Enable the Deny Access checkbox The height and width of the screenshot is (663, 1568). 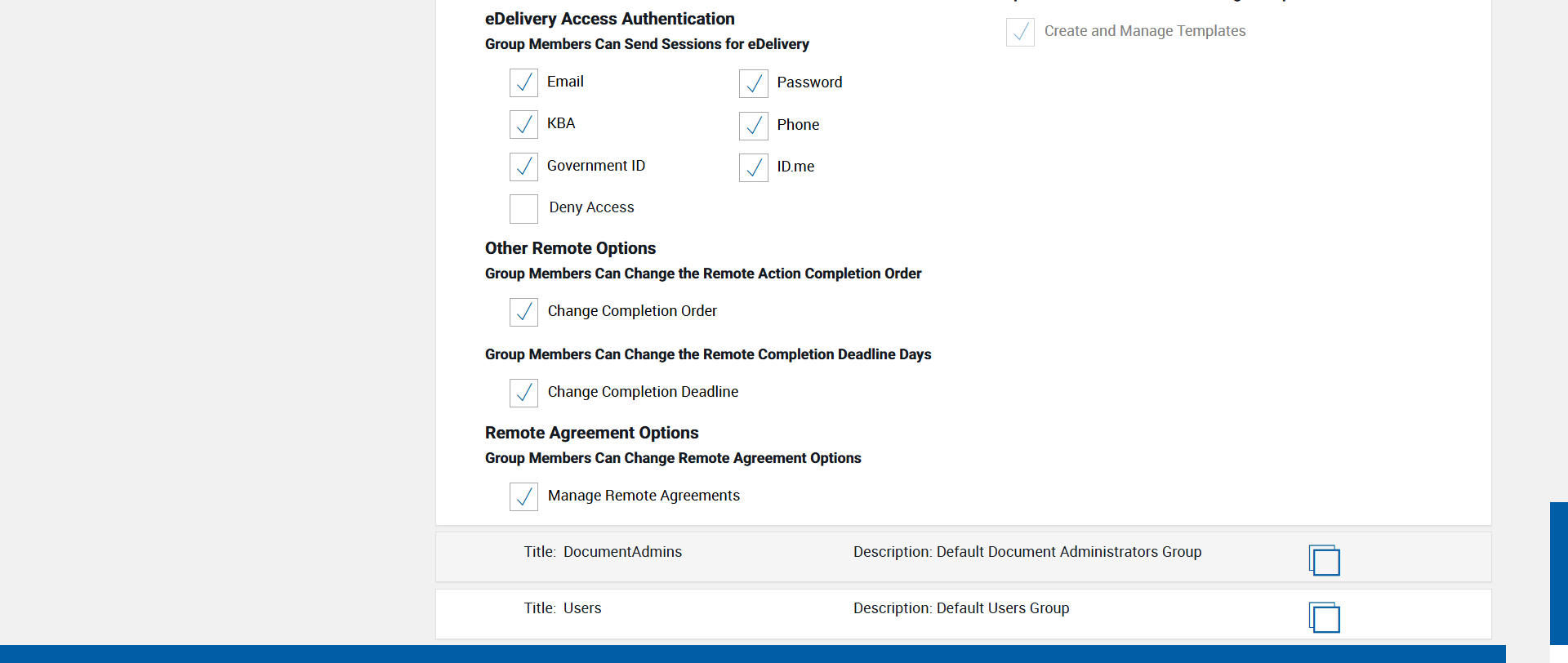(x=523, y=208)
